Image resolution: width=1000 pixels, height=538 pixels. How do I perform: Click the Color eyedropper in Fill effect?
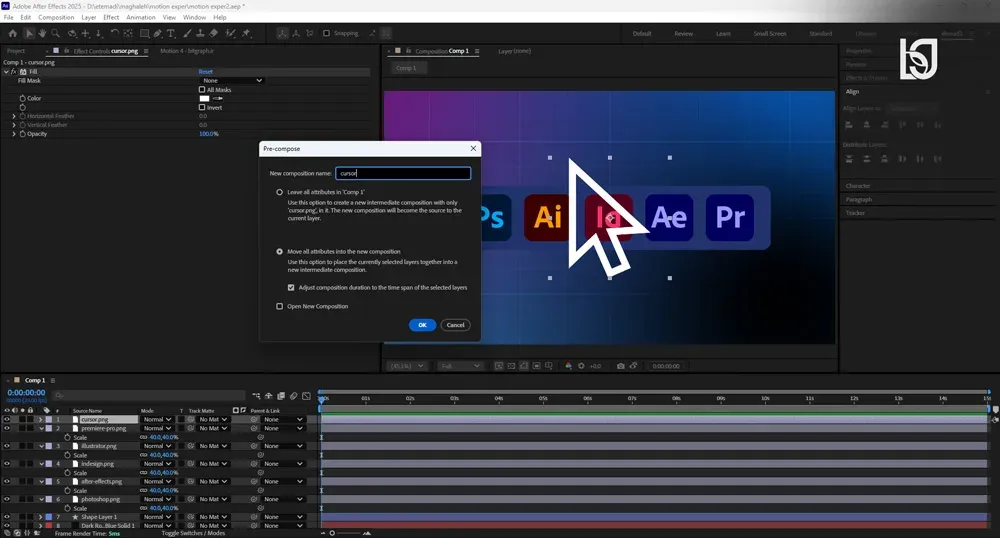[x=217, y=98]
